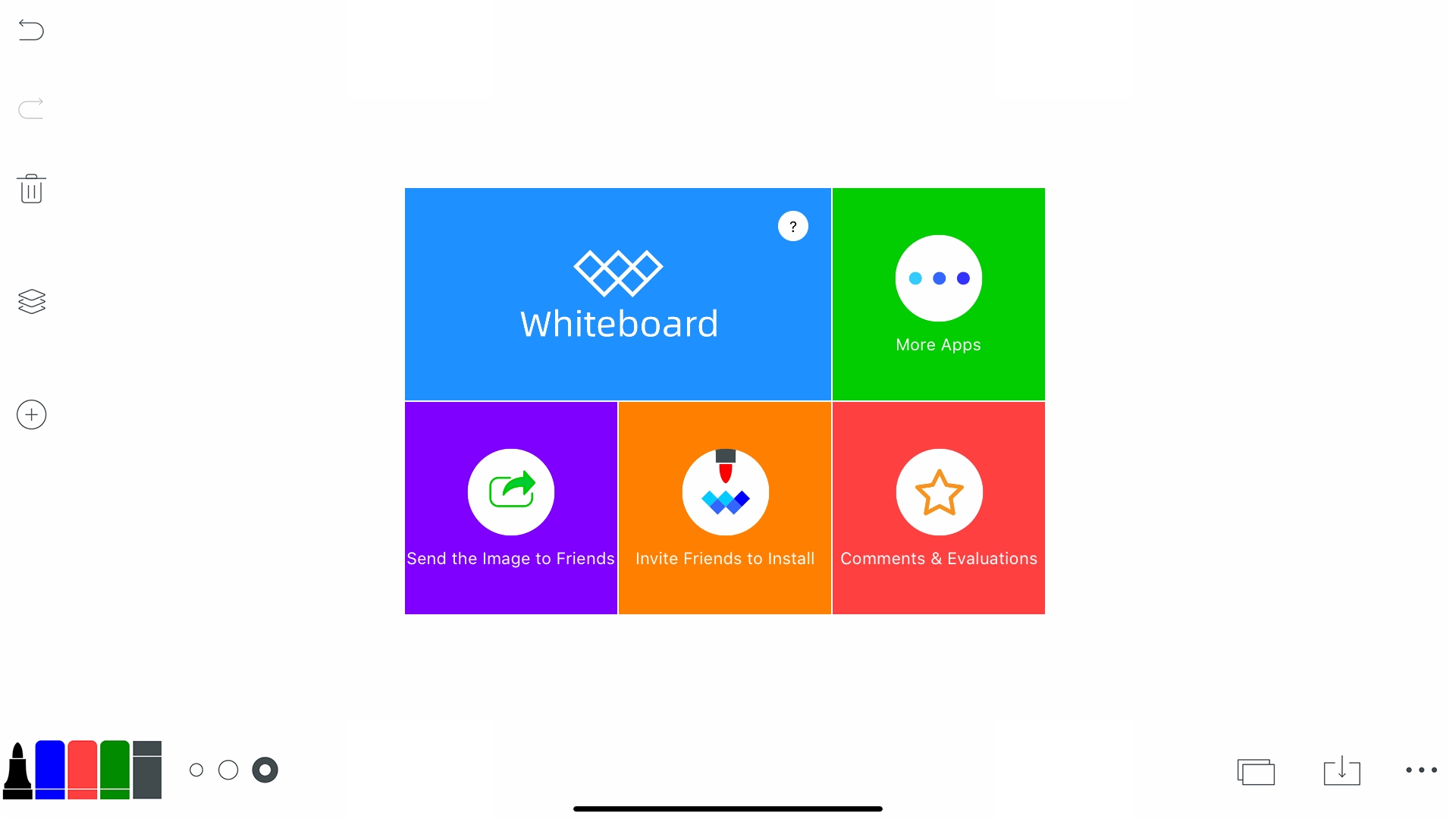Open the More Apps panel
Screen dimensions: 1456x819
pyautogui.click(x=938, y=293)
